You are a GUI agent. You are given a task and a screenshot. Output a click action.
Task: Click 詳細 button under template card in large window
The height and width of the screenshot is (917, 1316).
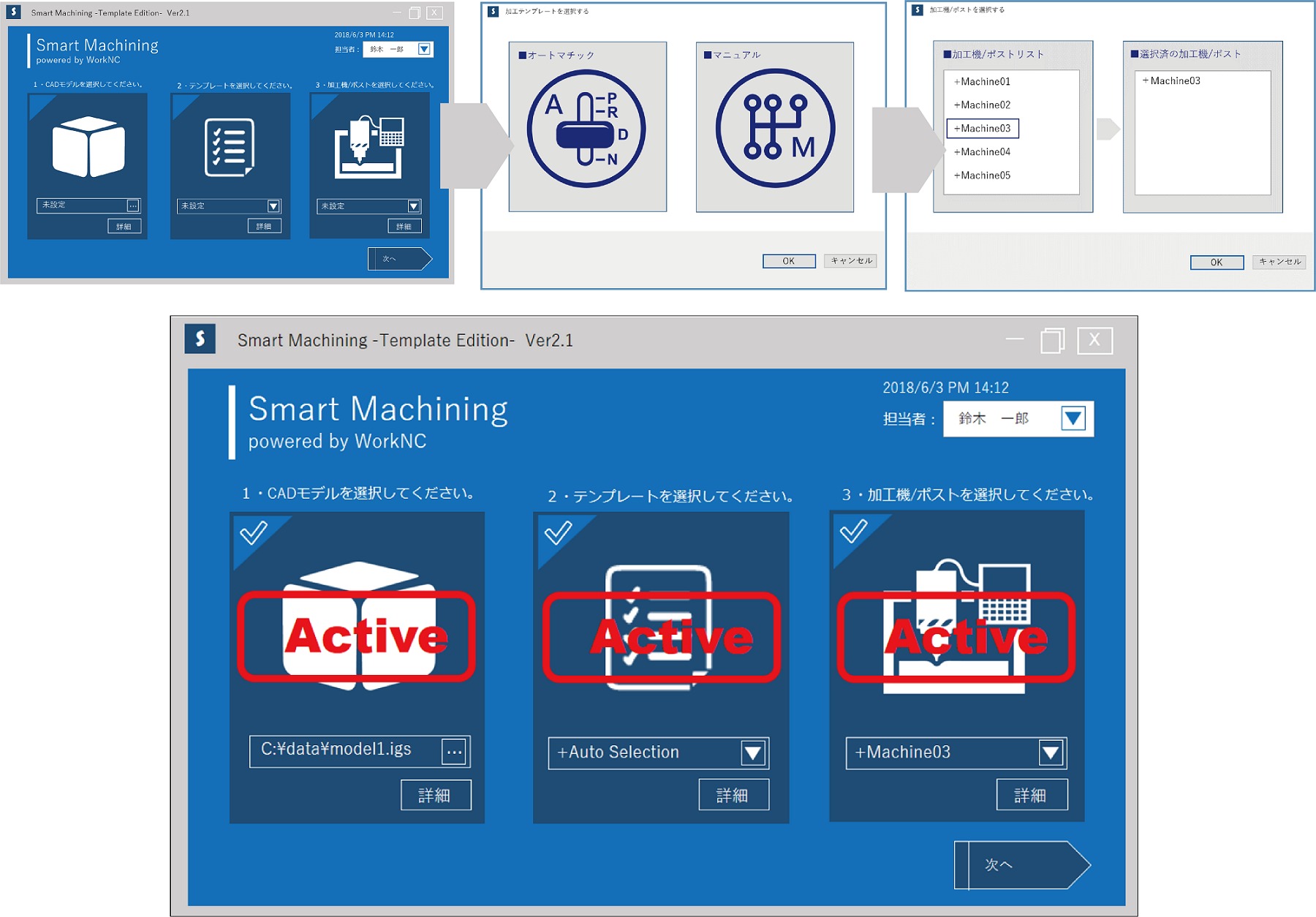(733, 795)
